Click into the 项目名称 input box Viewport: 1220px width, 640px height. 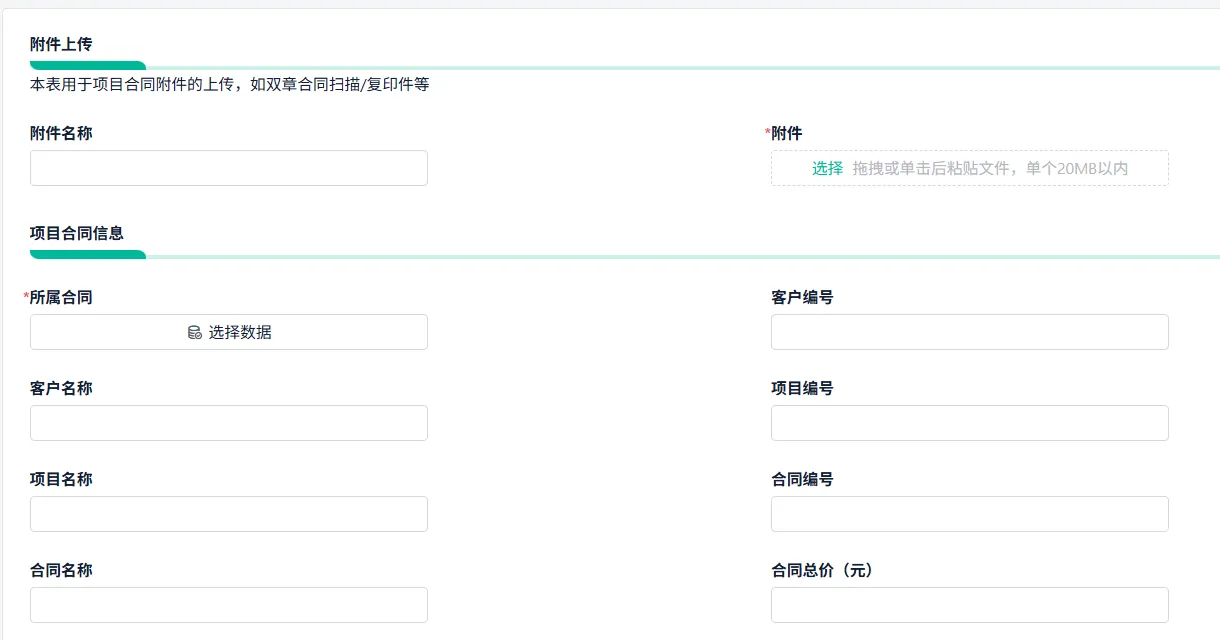click(229, 514)
